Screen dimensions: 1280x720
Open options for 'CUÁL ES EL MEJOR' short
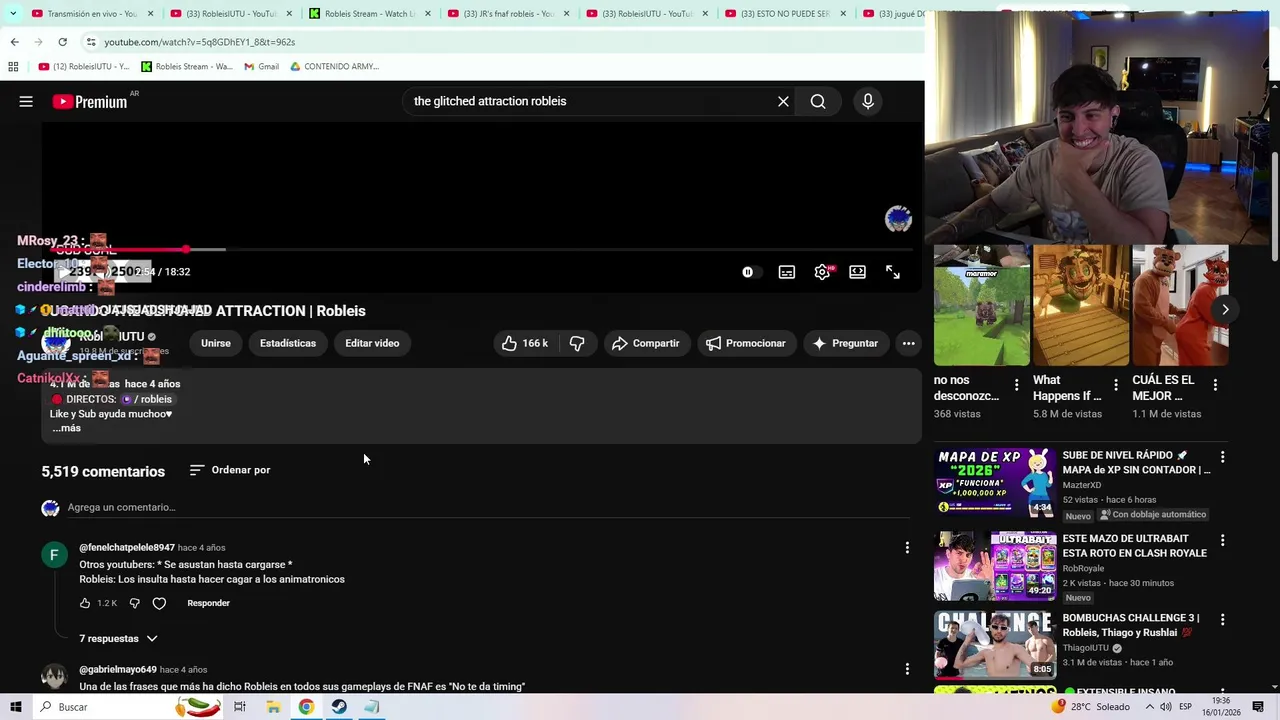(x=1215, y=384)
